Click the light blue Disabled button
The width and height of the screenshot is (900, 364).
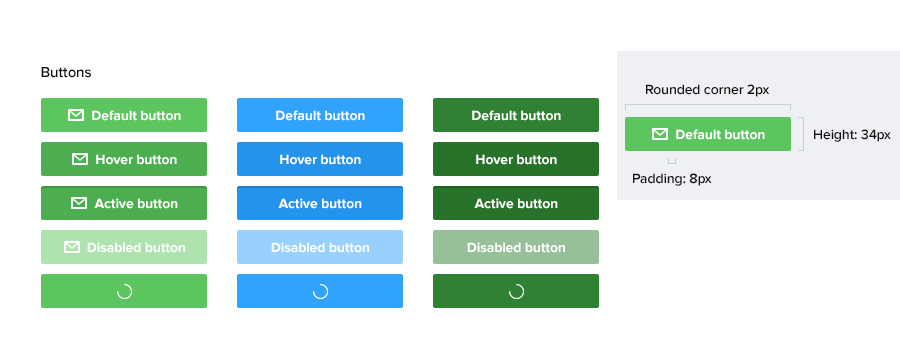coord(320,247)
